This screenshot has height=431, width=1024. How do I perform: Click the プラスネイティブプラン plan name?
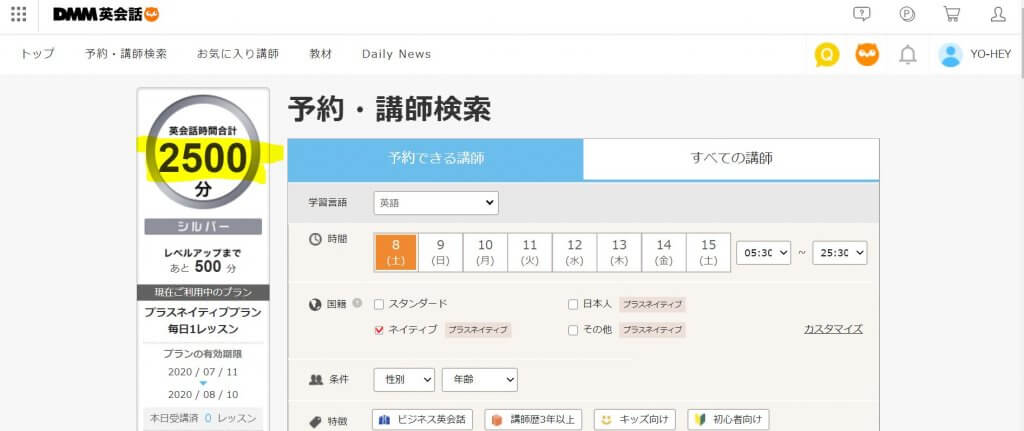tap(203, 313)
